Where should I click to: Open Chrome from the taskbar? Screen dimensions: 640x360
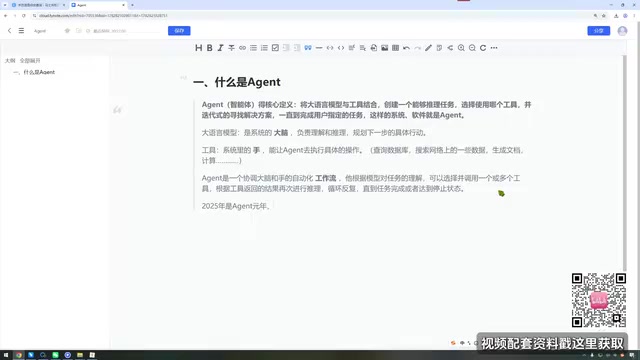tap(18, 355)
